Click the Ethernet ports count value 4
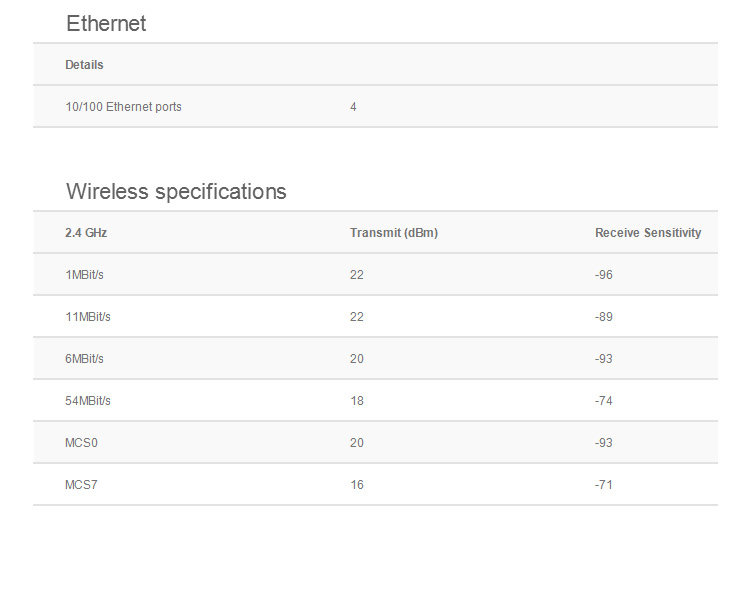The image size is (750, 590). pyautogui.click(x=353, y=107)
